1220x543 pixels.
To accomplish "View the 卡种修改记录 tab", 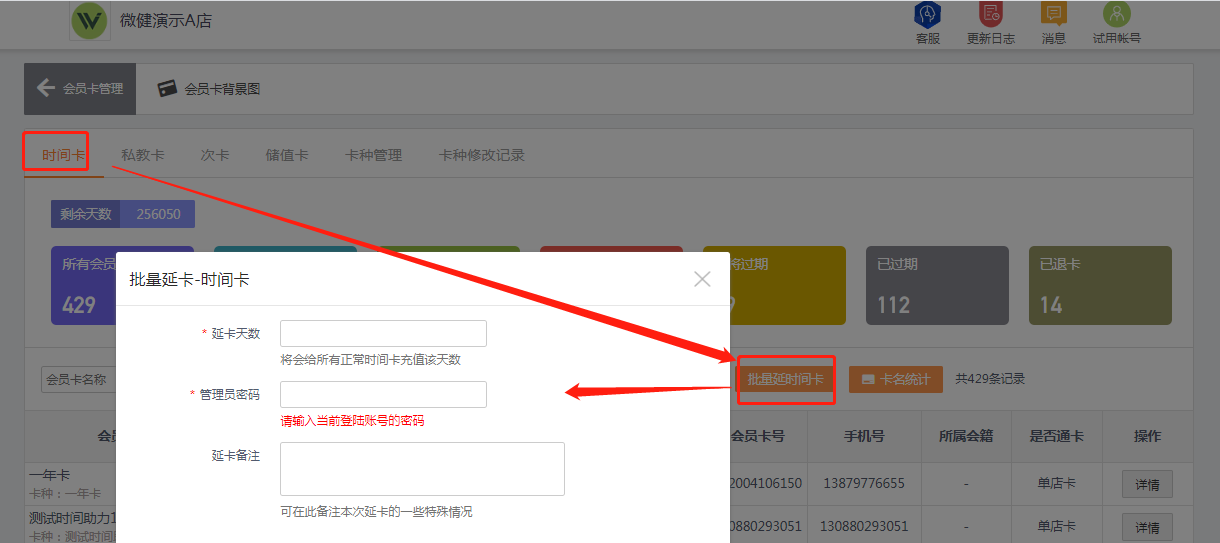I will (481, 155).
